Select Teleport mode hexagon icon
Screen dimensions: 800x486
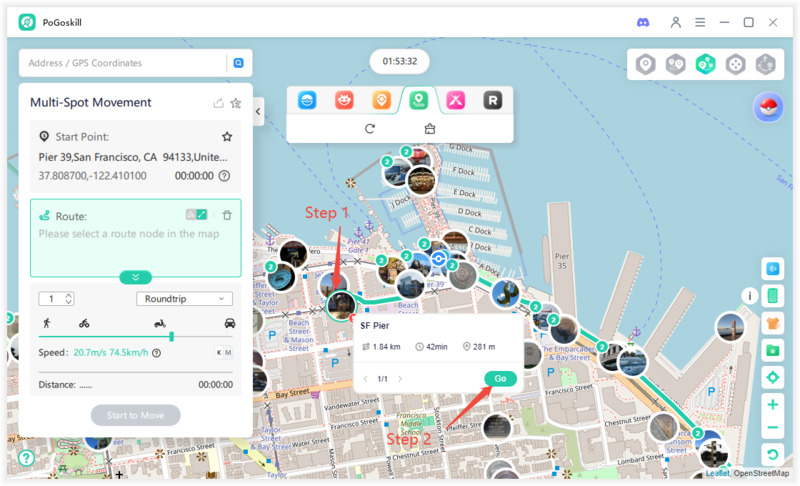(645, 64)
